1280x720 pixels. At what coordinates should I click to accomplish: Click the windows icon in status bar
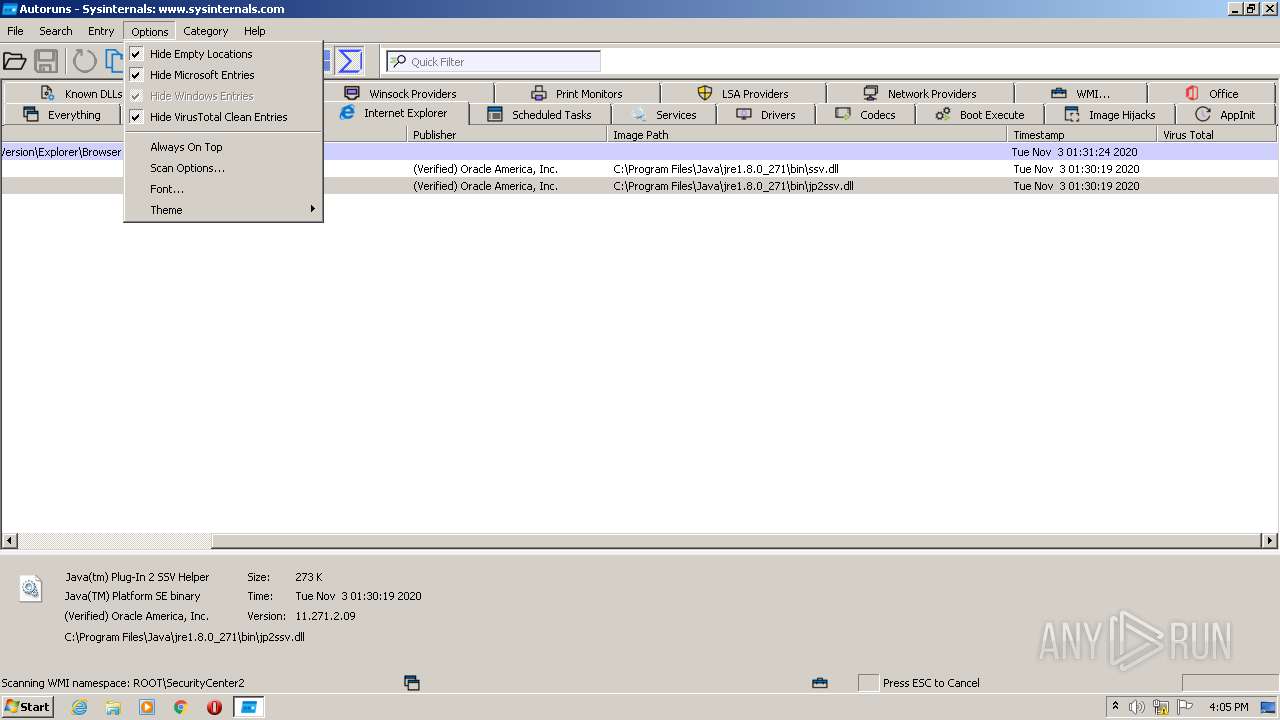pos(411,683)
